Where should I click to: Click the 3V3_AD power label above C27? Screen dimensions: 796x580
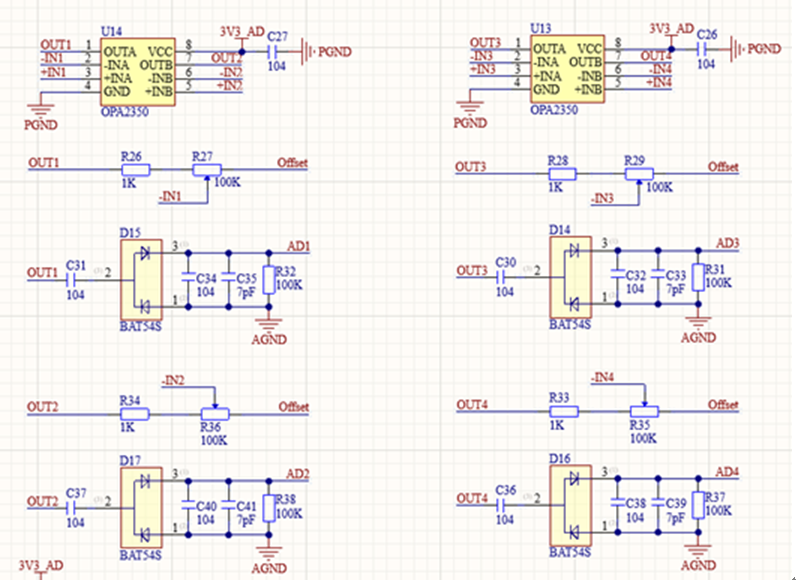[x=242, y=32]
